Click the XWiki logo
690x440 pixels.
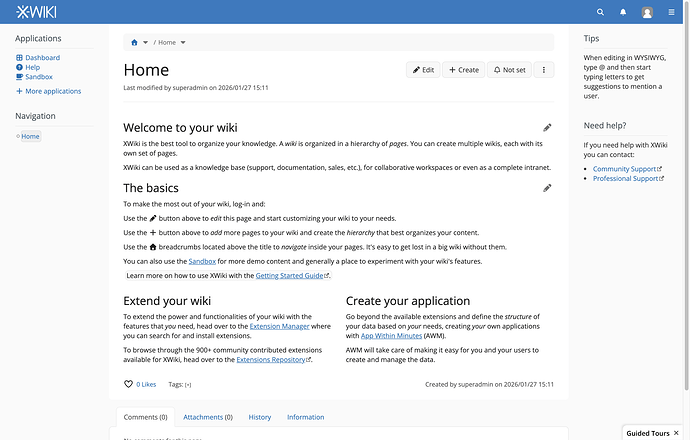pyautogui.click(x=36, y=12)
